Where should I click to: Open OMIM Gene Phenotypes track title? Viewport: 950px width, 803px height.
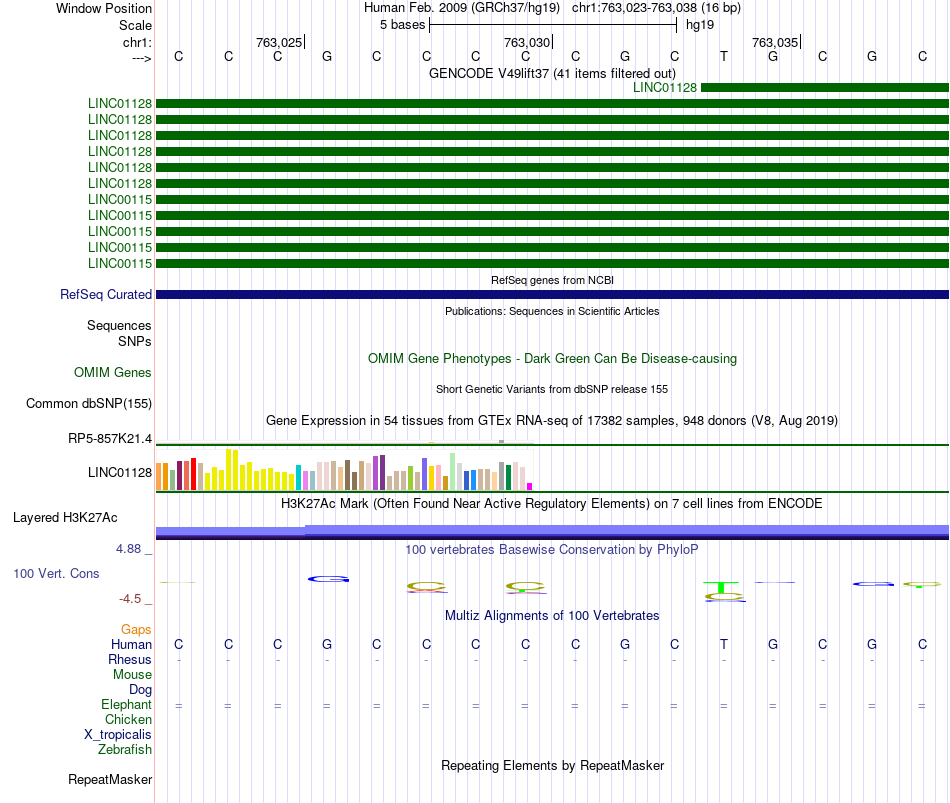click(x=552, y=358)
